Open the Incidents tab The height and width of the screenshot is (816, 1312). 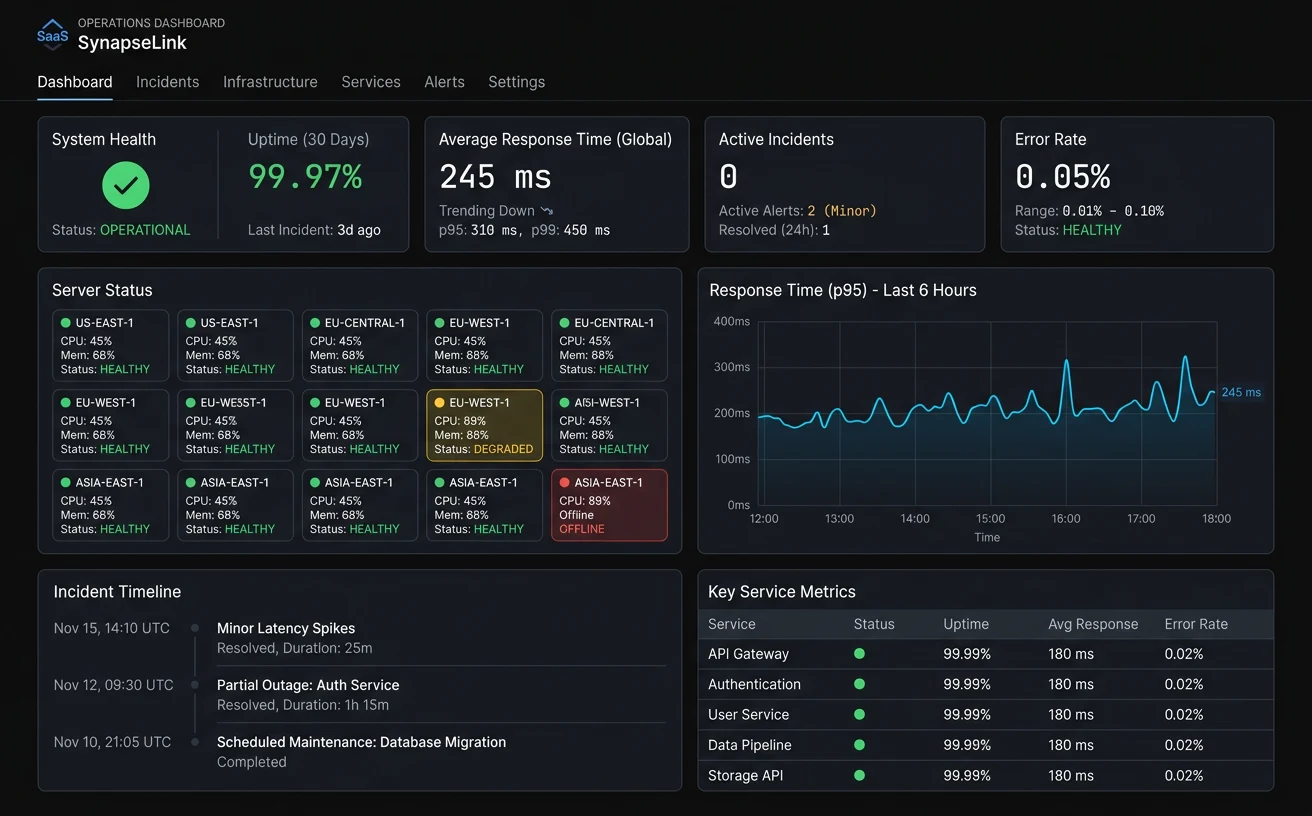(x=168, y=82)
